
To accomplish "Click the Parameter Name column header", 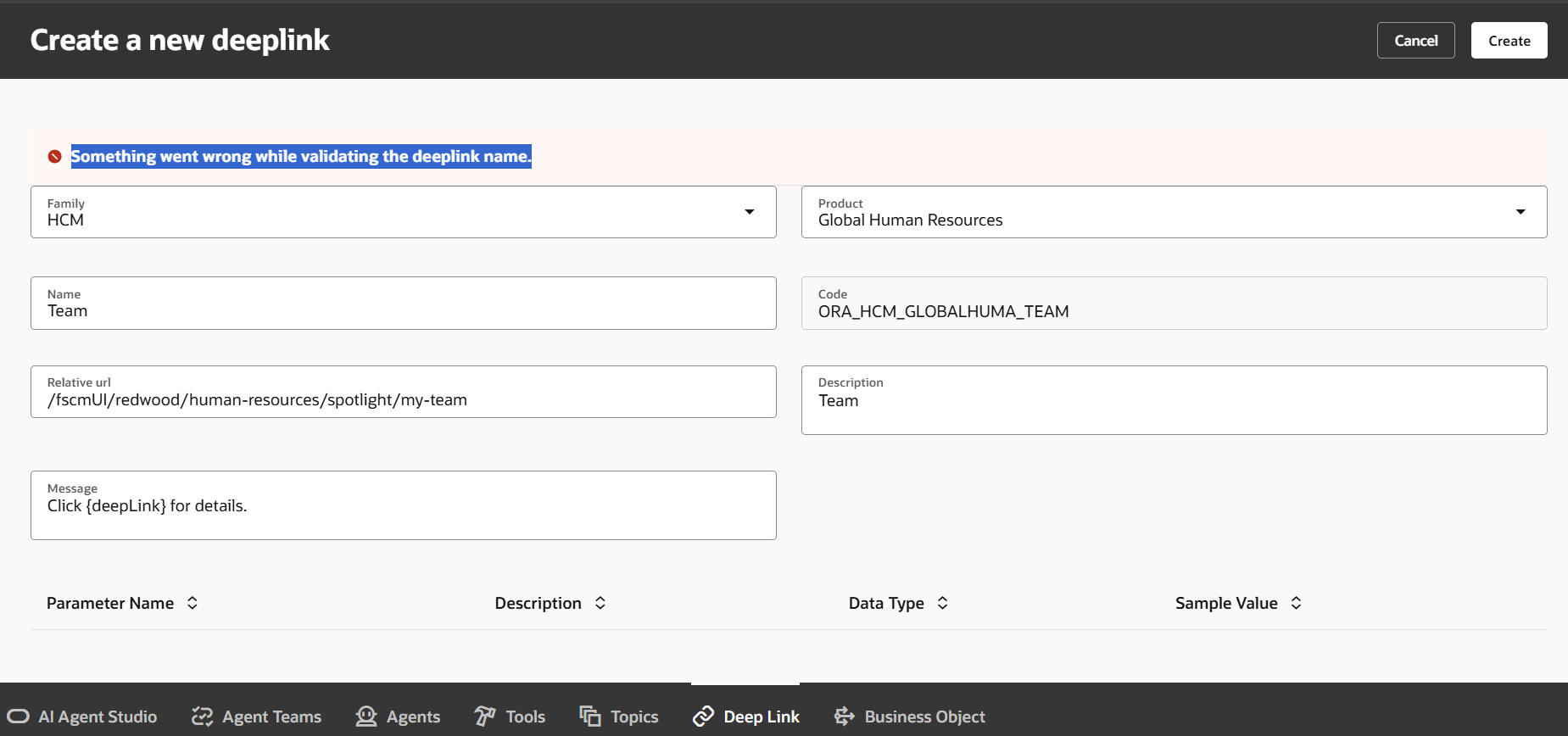I will (x=110, y=603).
